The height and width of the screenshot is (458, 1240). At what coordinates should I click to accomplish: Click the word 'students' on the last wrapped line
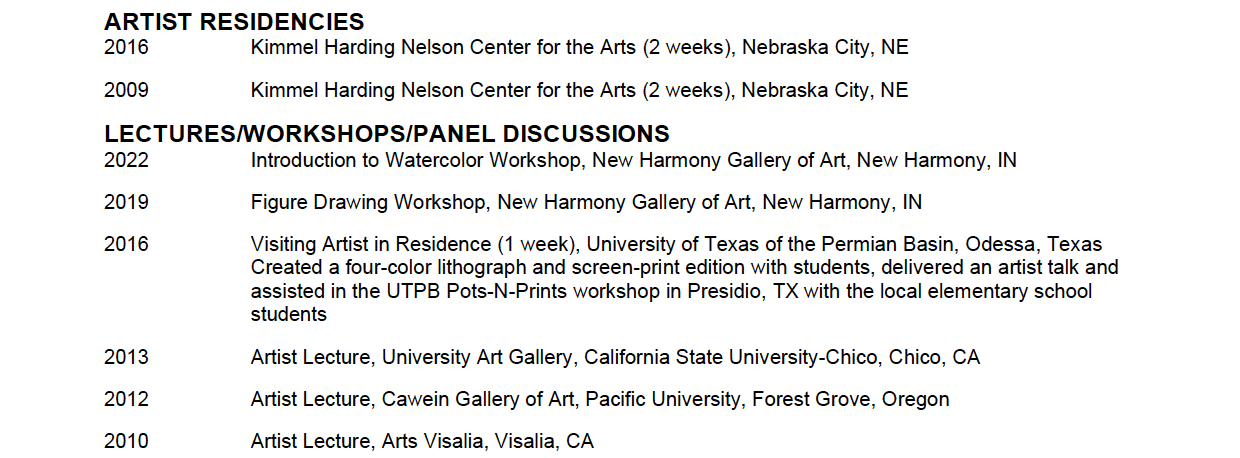pos(289,314)
